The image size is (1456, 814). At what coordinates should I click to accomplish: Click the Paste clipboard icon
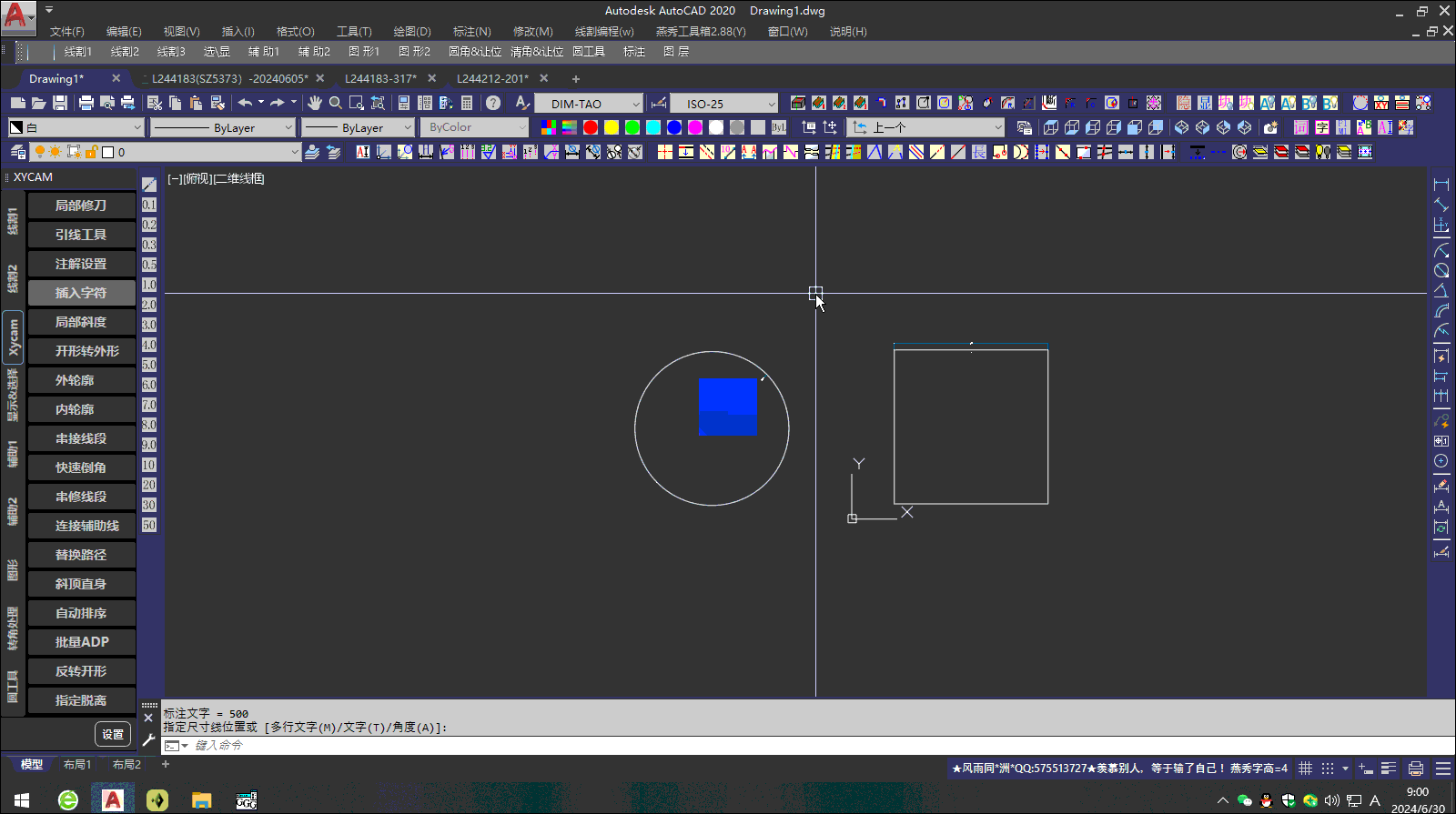(x=197, y=103)
